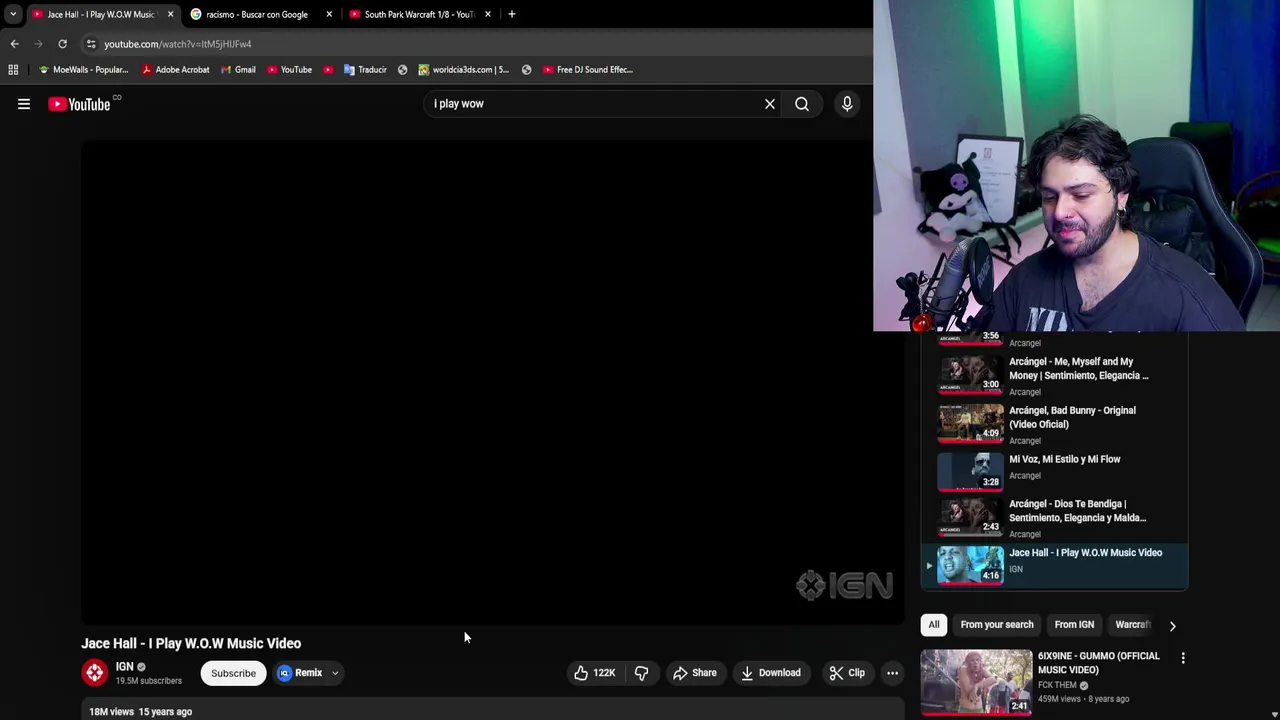Screen dimensions: 1280x720
Task: Expand the Remix options dropdown arrow
Action: pyautogui.click(x=335, y=673)
